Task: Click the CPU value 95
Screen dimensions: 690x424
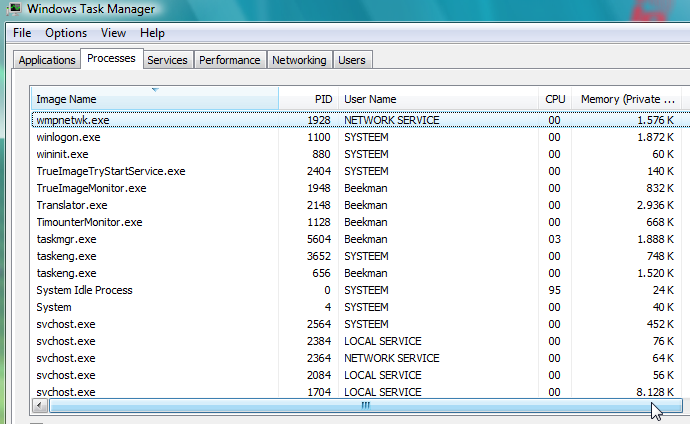Action: [554, 290]
